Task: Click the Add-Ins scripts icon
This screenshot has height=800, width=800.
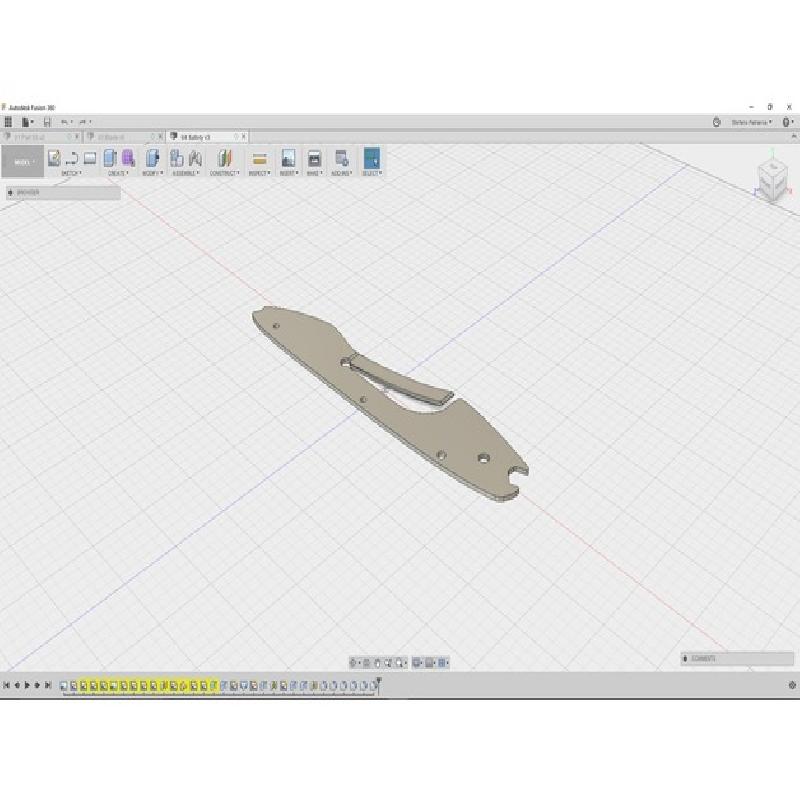Action: pos(341,158)
